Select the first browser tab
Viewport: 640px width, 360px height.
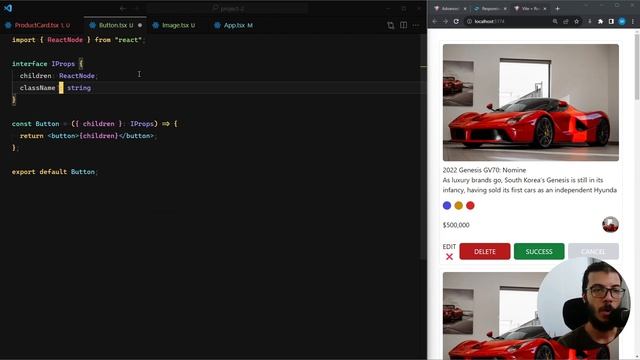coord(450,9)
